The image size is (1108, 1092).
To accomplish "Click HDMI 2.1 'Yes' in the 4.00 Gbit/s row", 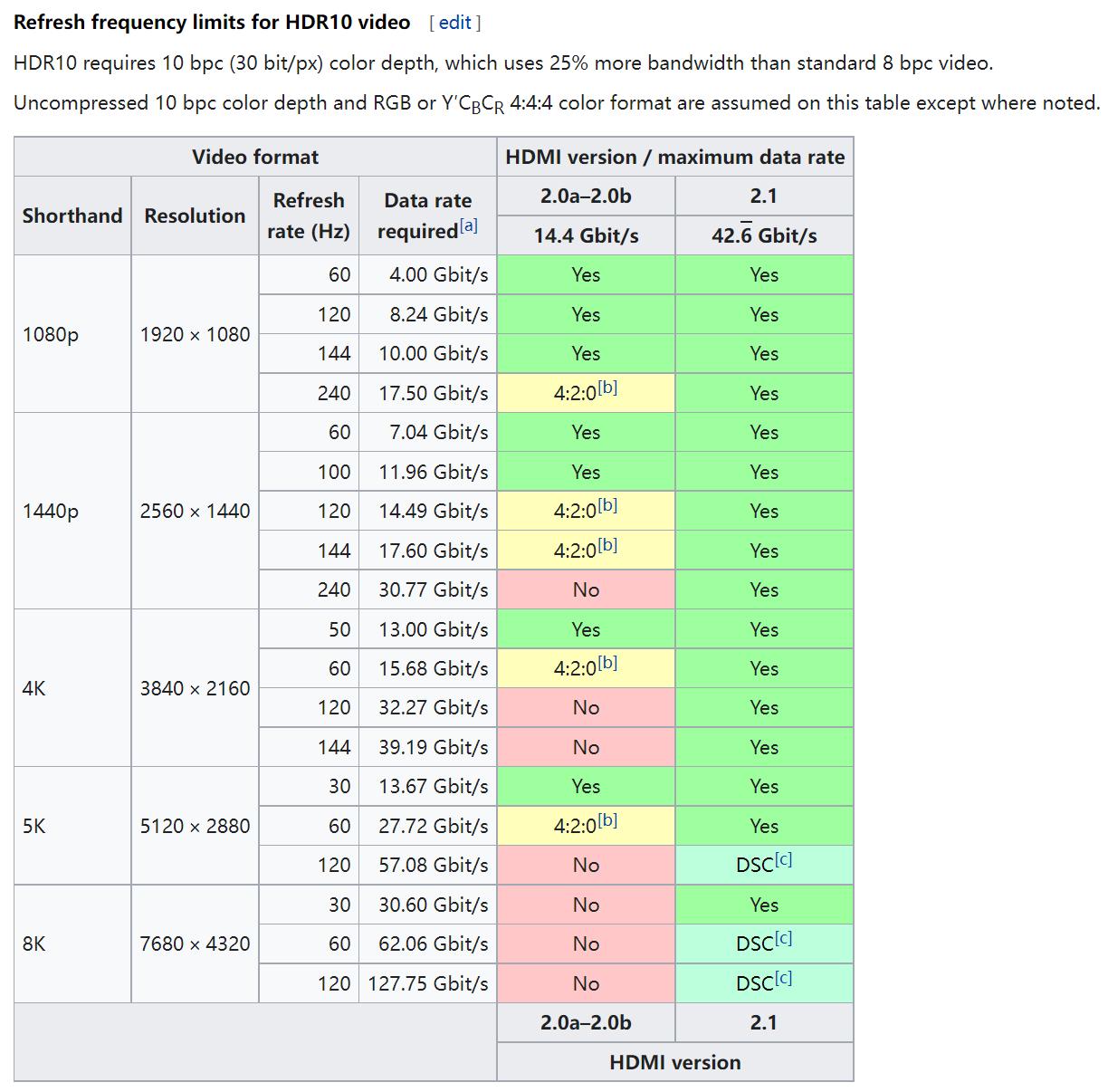I will click(764, 274).
